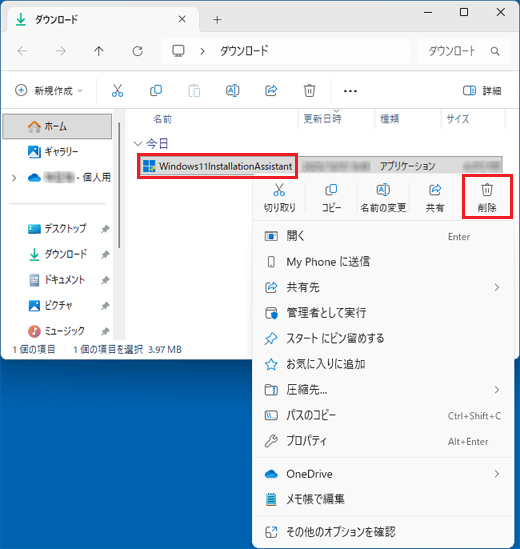Screen dimensions: 520x549
Task: Open ミュージック in the sidebar
Action: click(57, 331)
